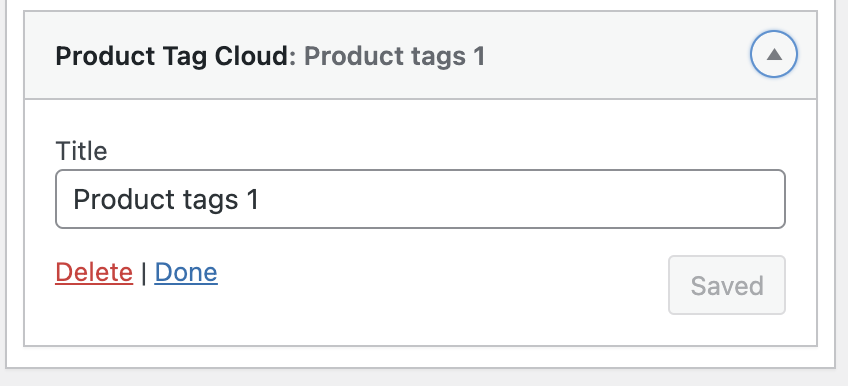
Task: Click the gray Product tags 1 subtitle
Action: pos(394,56)
